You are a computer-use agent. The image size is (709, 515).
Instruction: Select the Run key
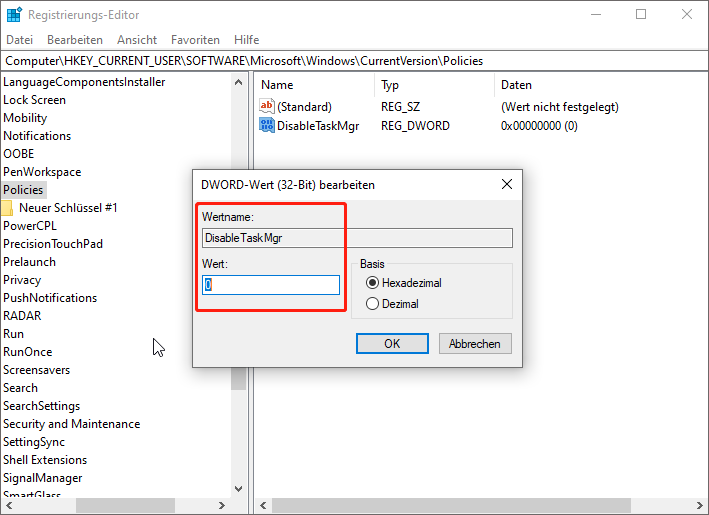click(13, 334)
